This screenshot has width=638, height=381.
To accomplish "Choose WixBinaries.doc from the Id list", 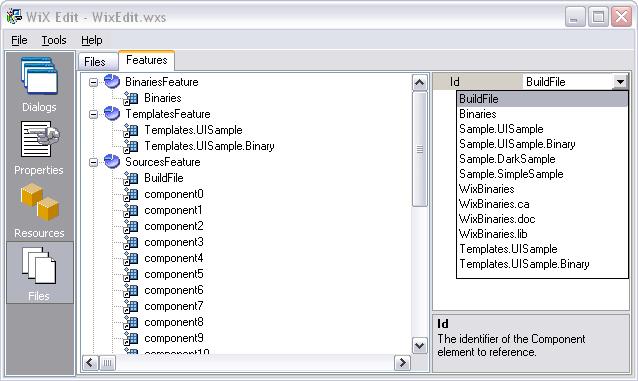I will 497,219.
